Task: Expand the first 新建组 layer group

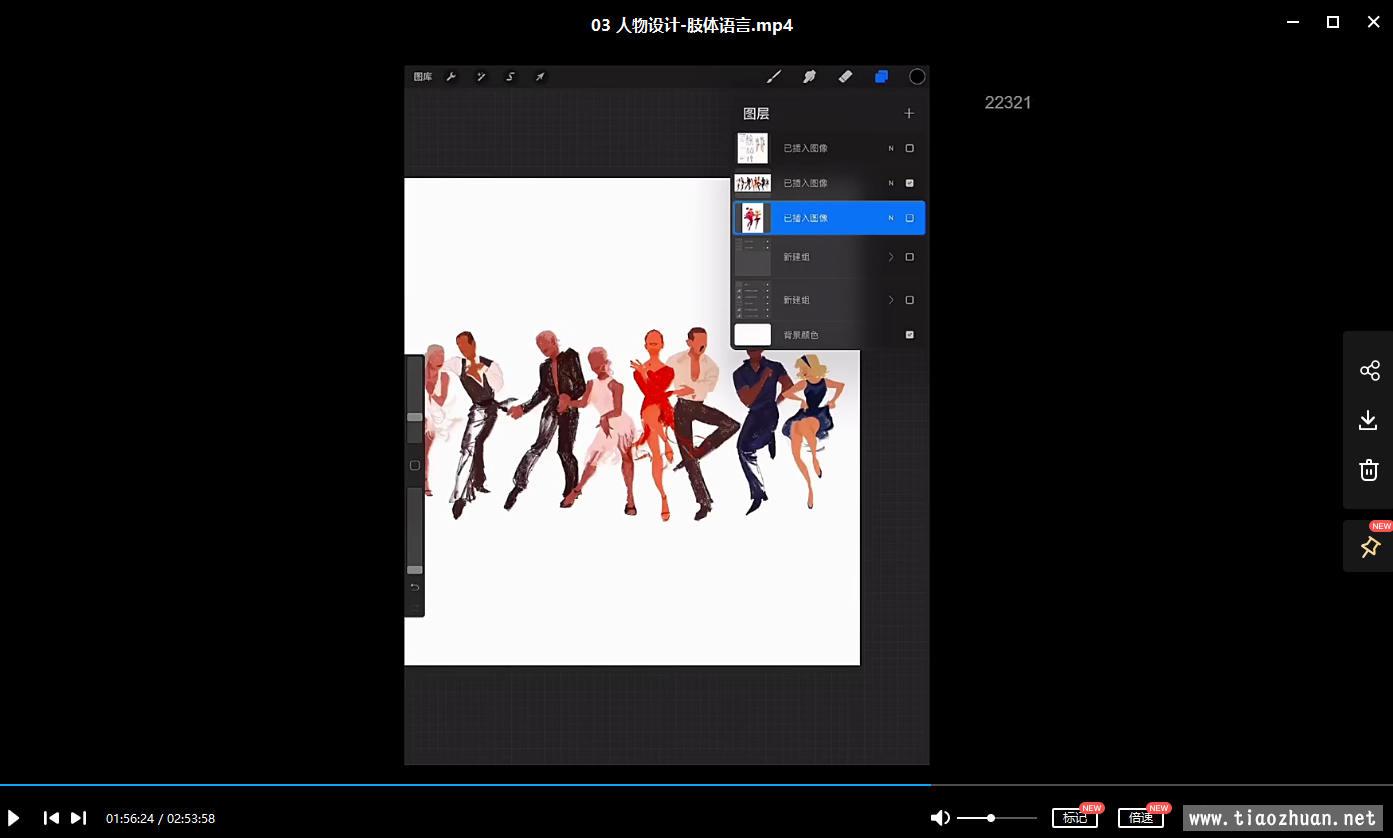Action: 891,257
